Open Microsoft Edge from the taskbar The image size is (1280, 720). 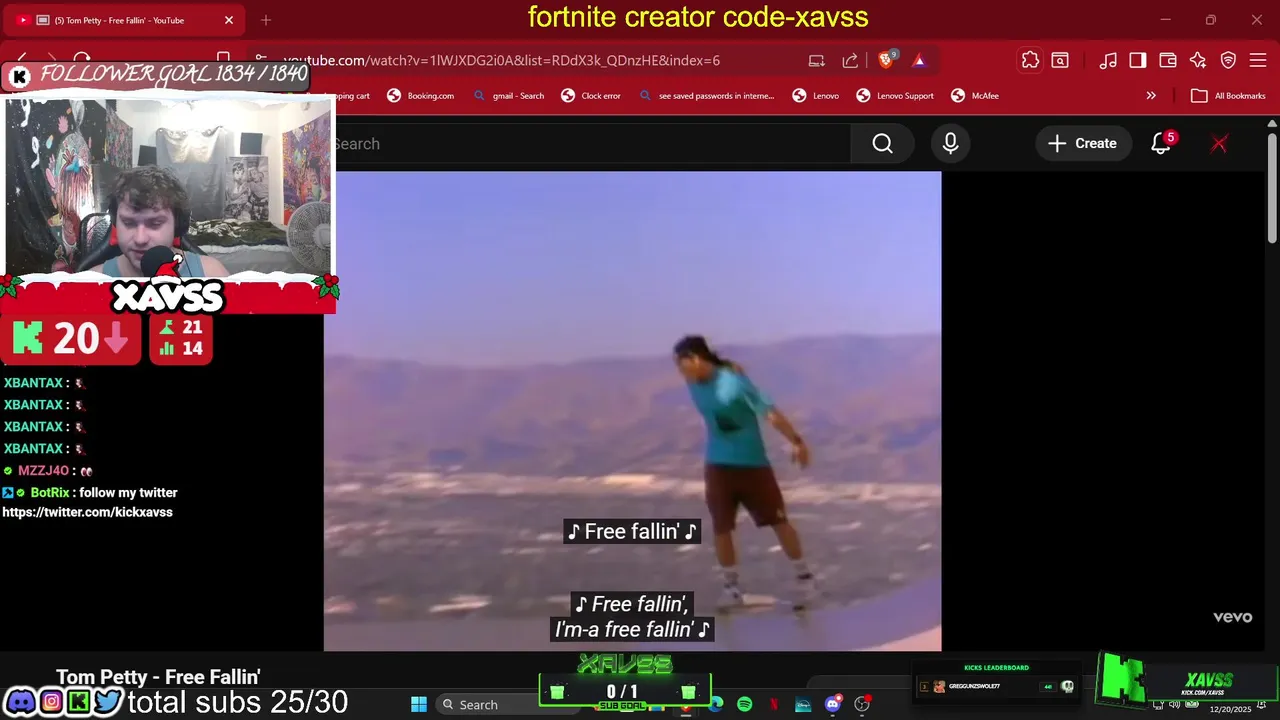point(716,704)
